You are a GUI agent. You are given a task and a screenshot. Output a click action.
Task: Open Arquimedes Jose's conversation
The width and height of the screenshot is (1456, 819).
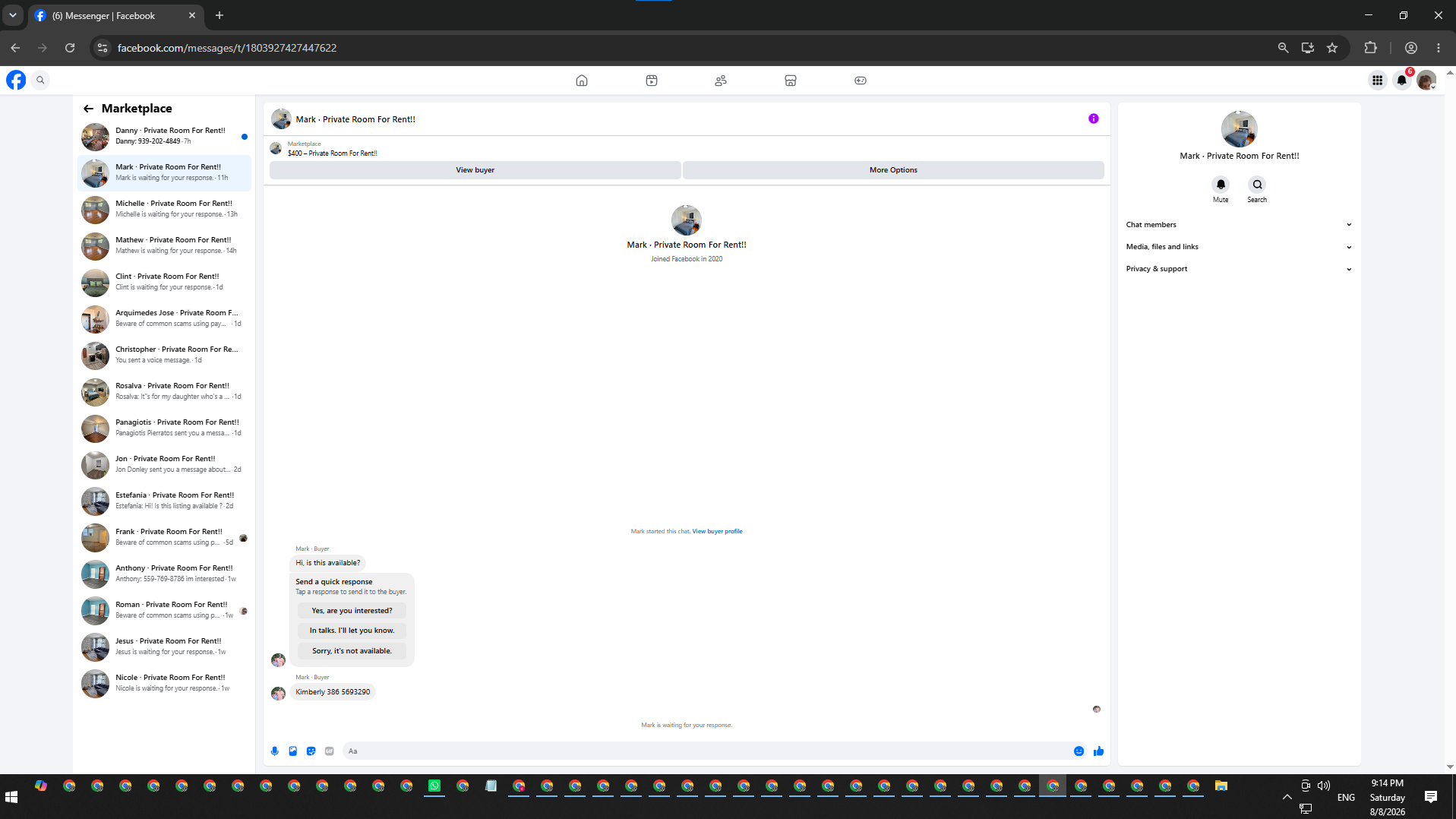click(164, 319)
